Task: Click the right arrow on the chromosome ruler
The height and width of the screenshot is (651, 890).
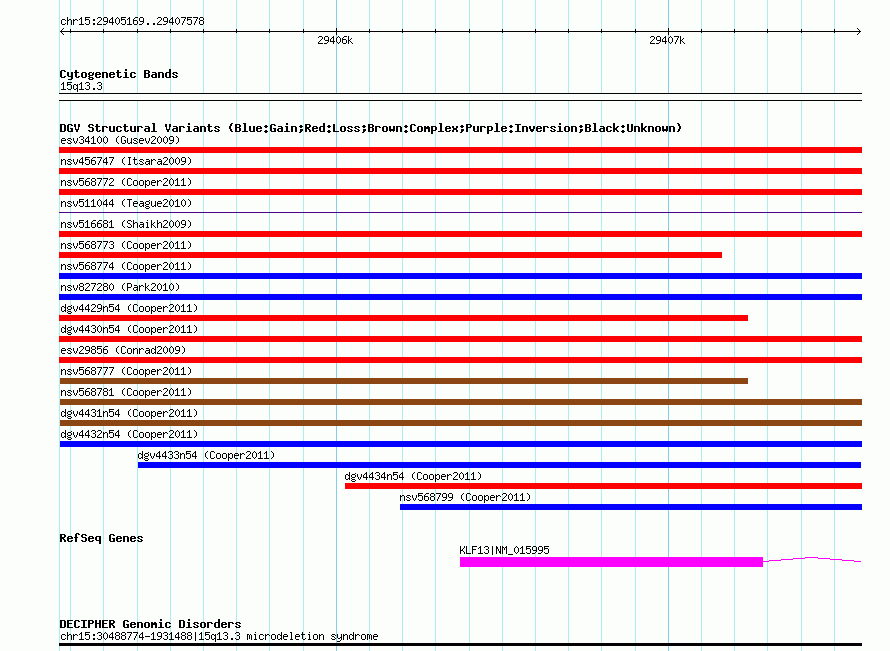Action: pos(858,32)
